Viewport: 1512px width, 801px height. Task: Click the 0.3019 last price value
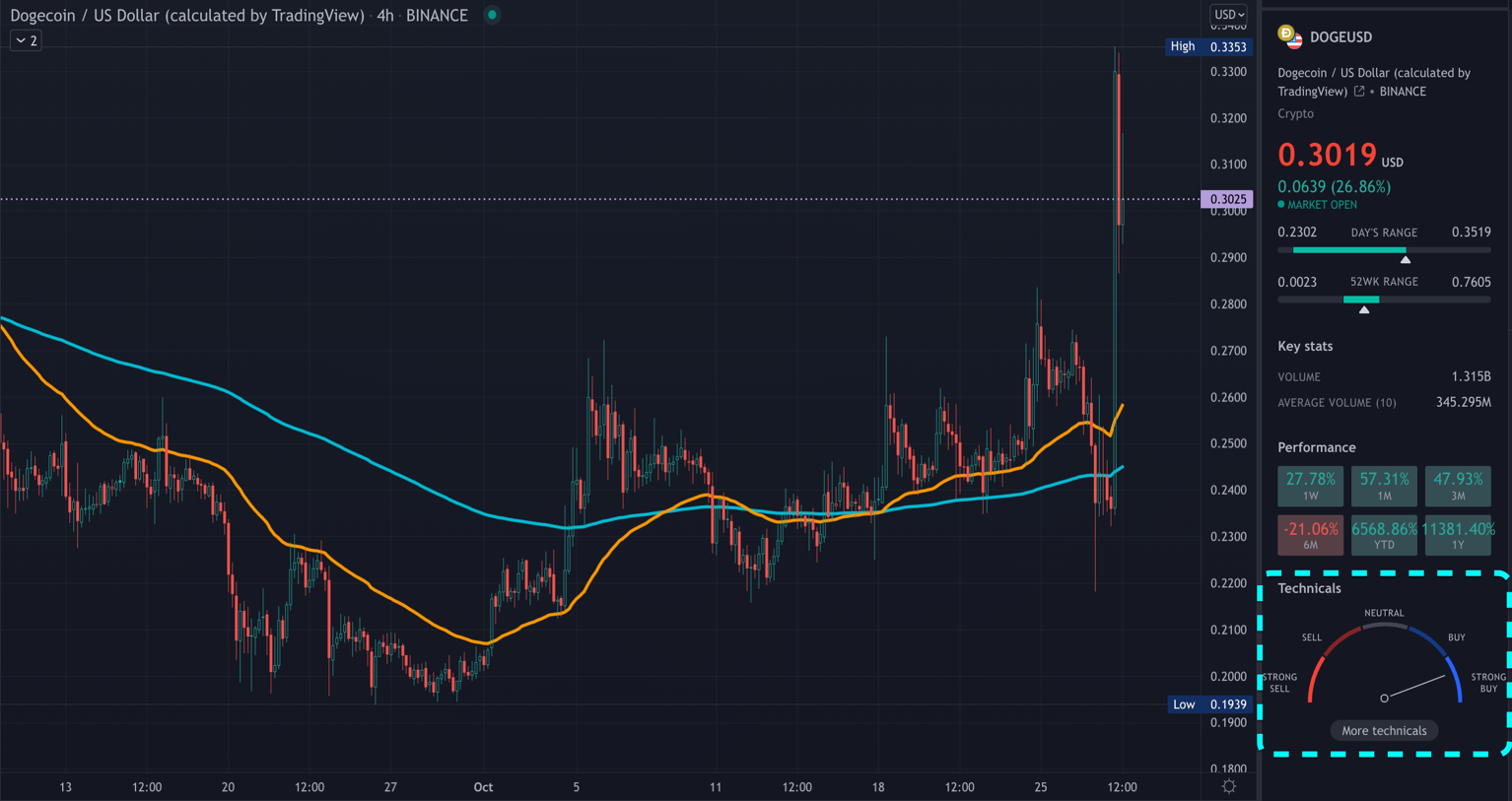(1327, 155)
